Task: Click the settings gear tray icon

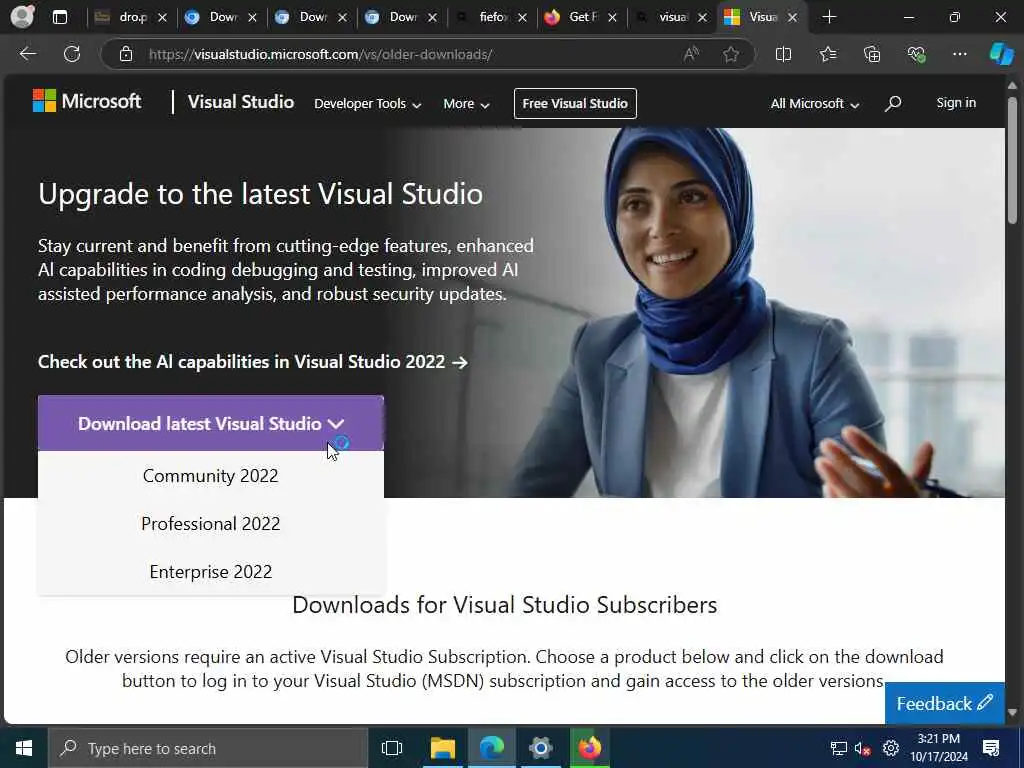Action: point(891,748)
